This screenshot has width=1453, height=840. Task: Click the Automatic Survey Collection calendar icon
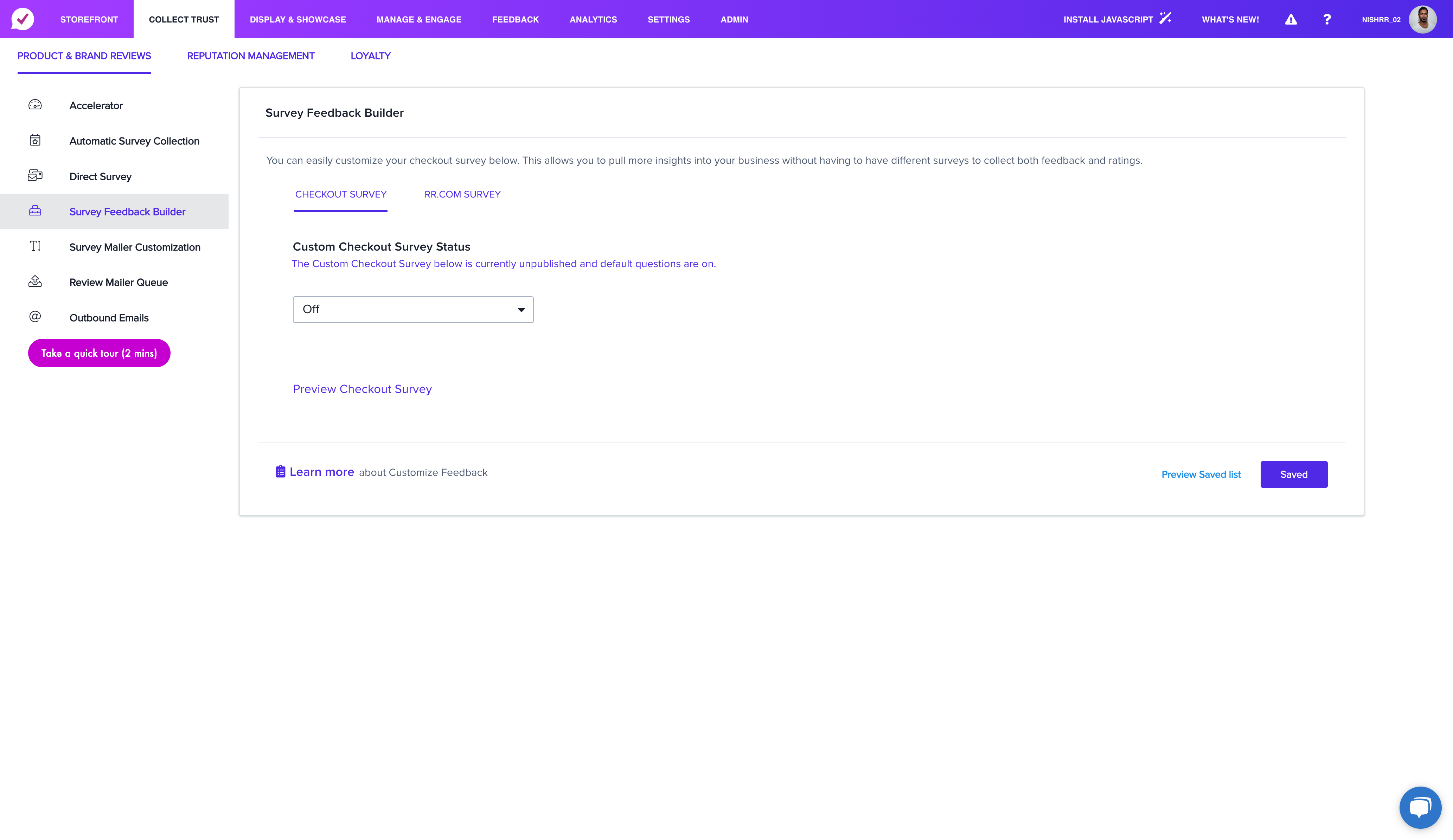35,140
